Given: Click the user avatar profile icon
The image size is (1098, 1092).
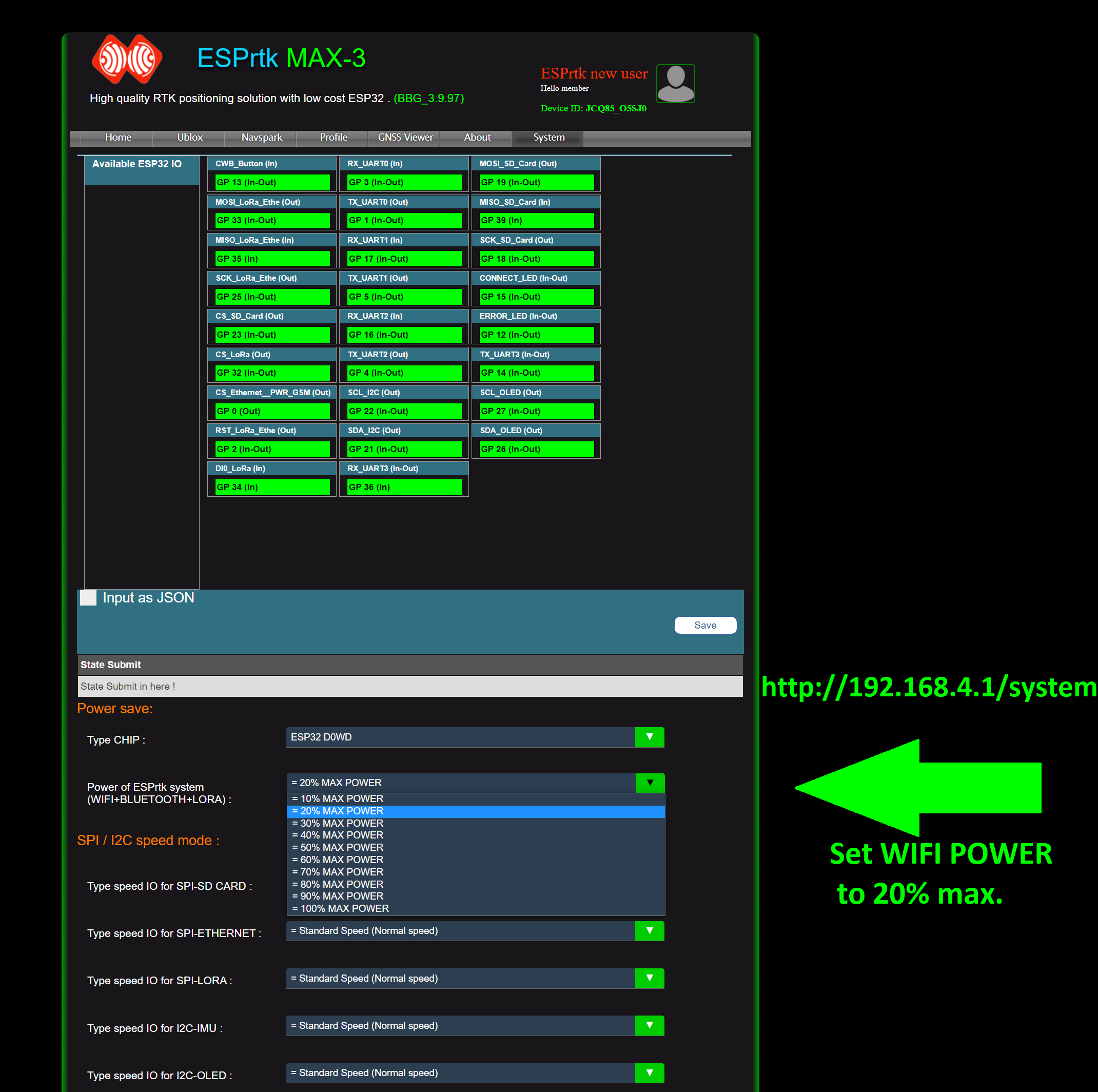Looking at the screenshot, I should point(675,84).
